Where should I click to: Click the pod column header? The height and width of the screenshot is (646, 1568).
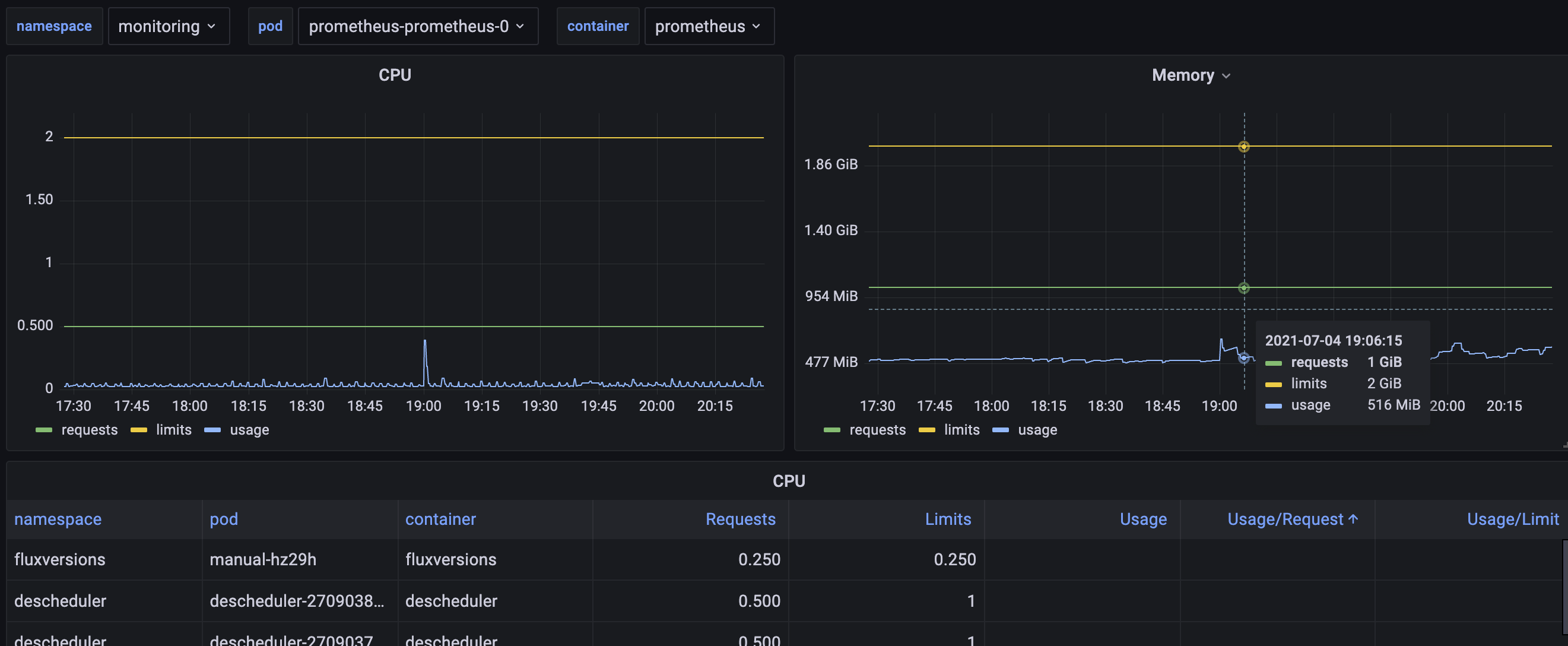(223, 520)
